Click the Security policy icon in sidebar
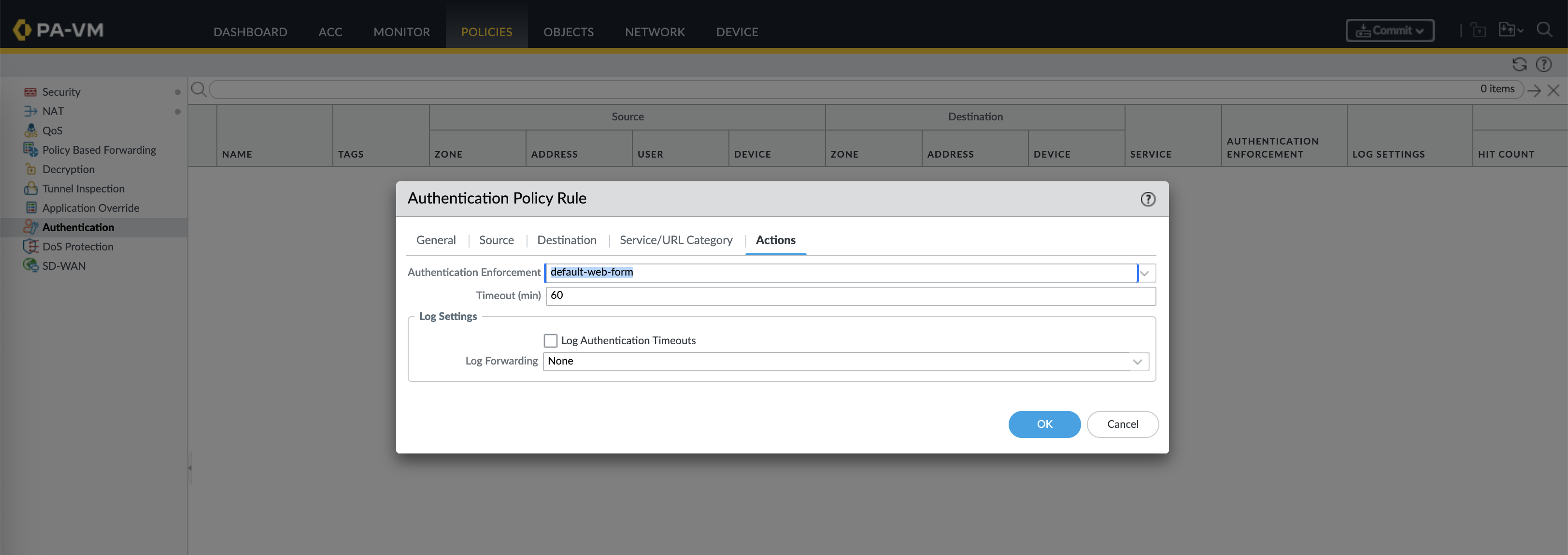1568x555 pixels. pyautogui.click(x=30, y=92)
